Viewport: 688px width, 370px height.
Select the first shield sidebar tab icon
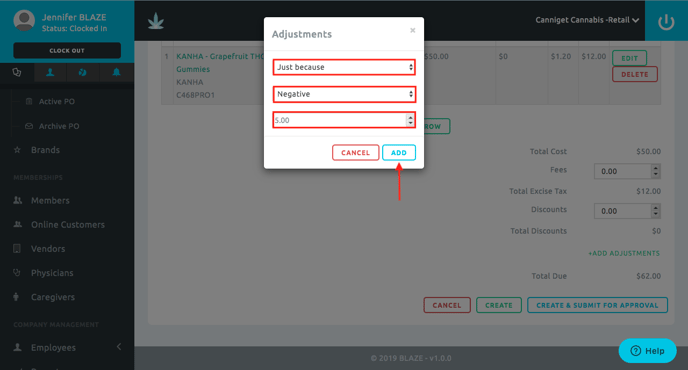[17, 72]
